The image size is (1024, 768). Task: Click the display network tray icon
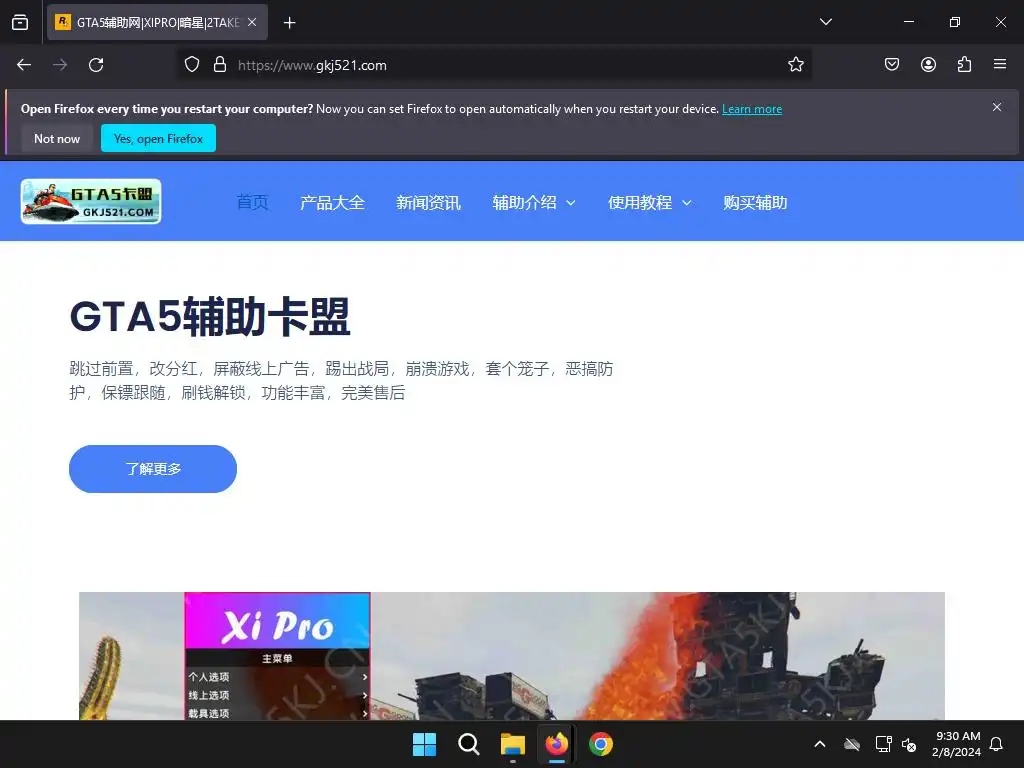883,744
